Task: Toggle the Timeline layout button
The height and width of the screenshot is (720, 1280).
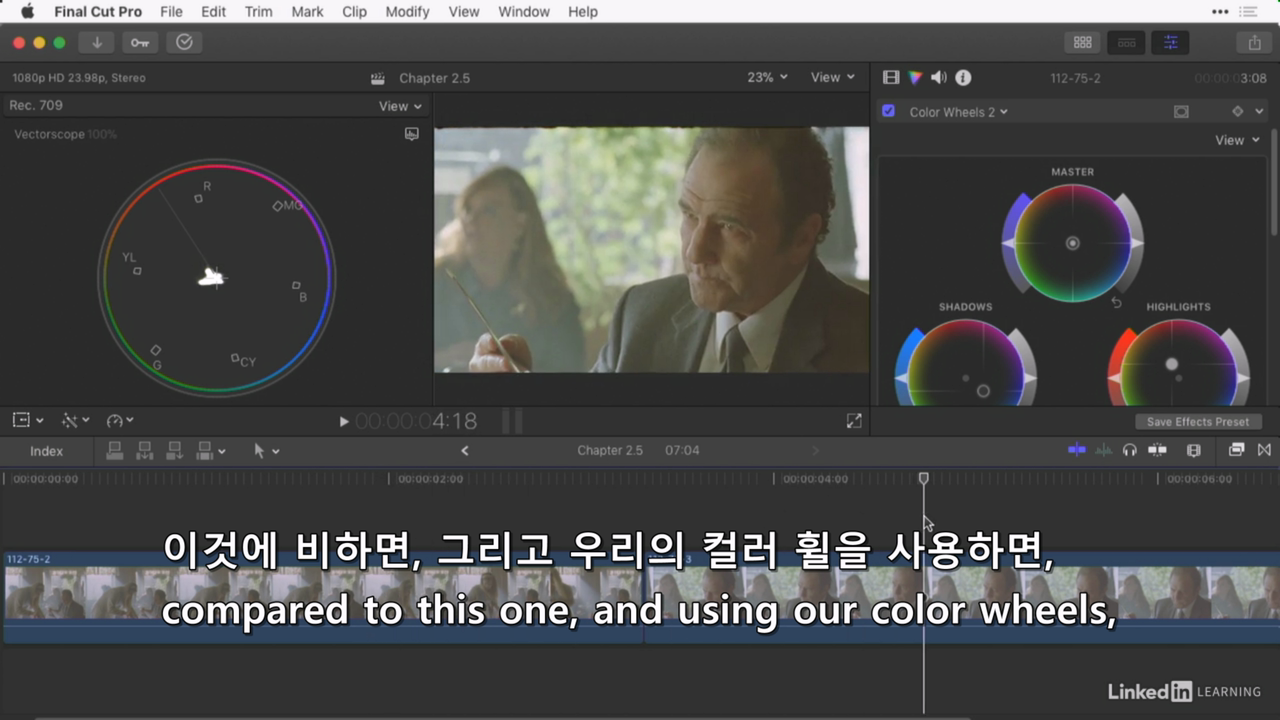Action: (x=1126, y=42)
